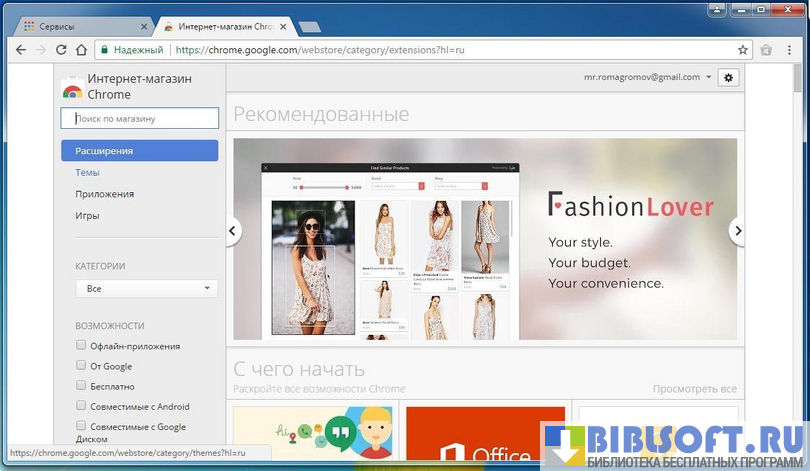The height and width of the screenshot is (471, 810).
Task: Expand the Категории dropdown showing Все
Action: tap(147, 288)
